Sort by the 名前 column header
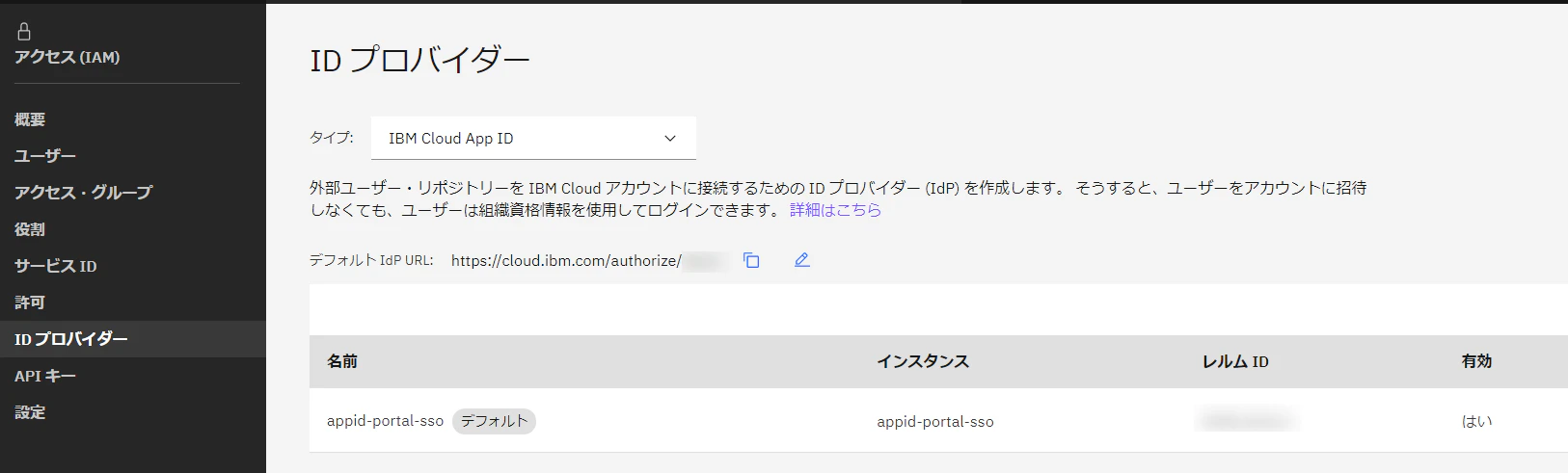The image size is (1568, 473). (342, 361)
